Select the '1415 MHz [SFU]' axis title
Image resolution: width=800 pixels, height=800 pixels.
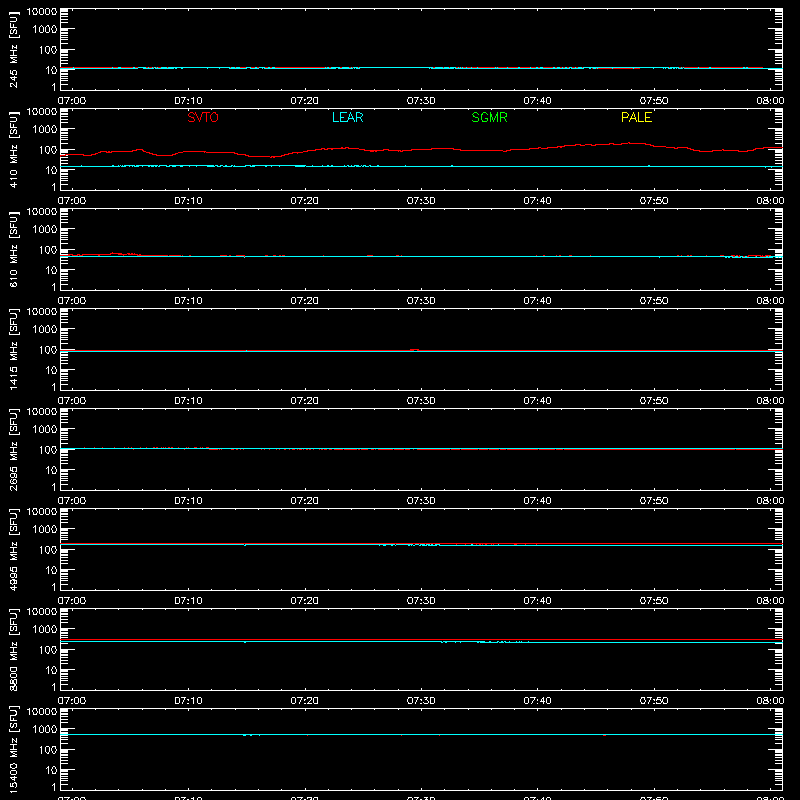point(13,349)
